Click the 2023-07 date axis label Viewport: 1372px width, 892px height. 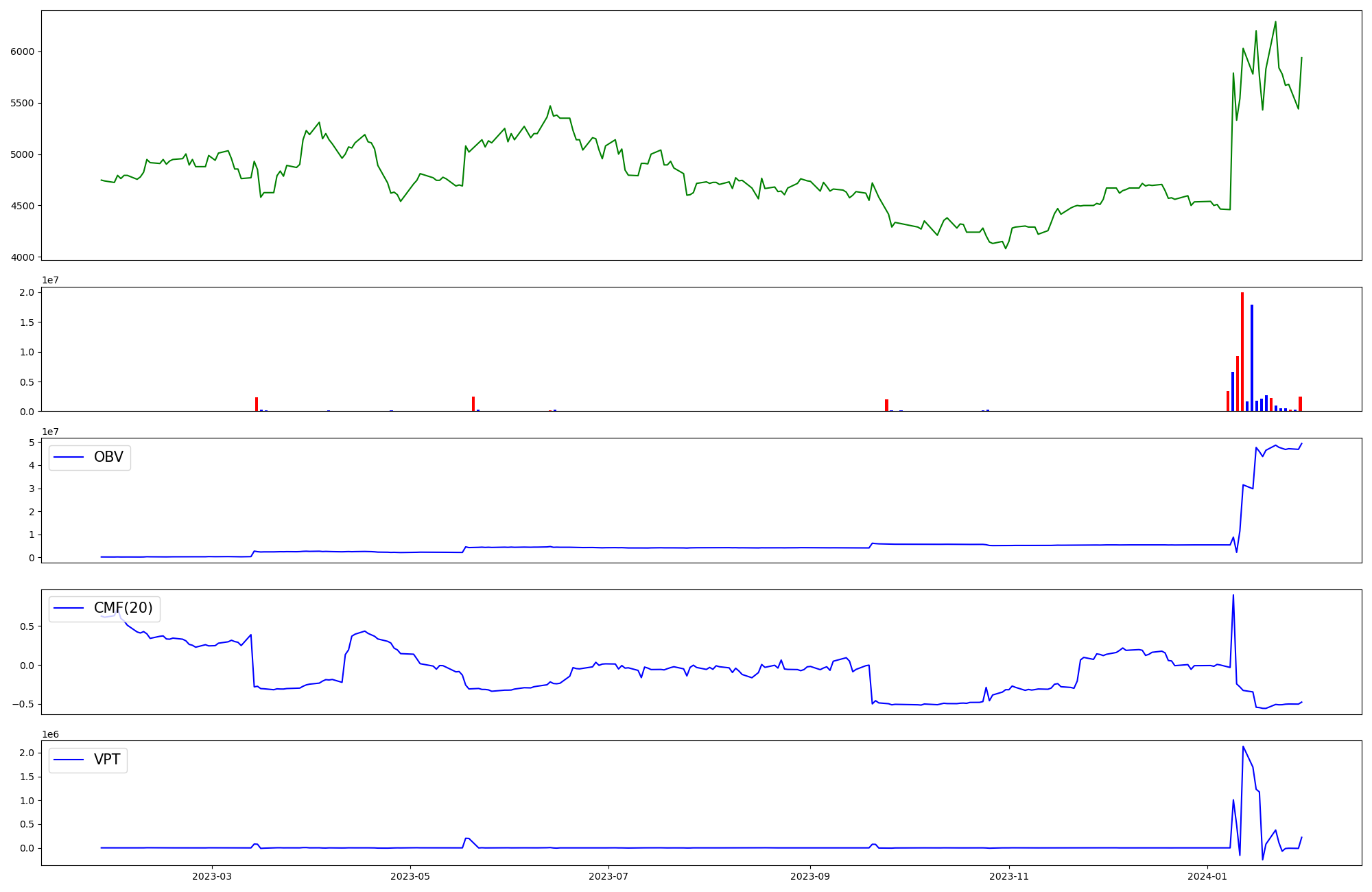click(x=608, y=876)
